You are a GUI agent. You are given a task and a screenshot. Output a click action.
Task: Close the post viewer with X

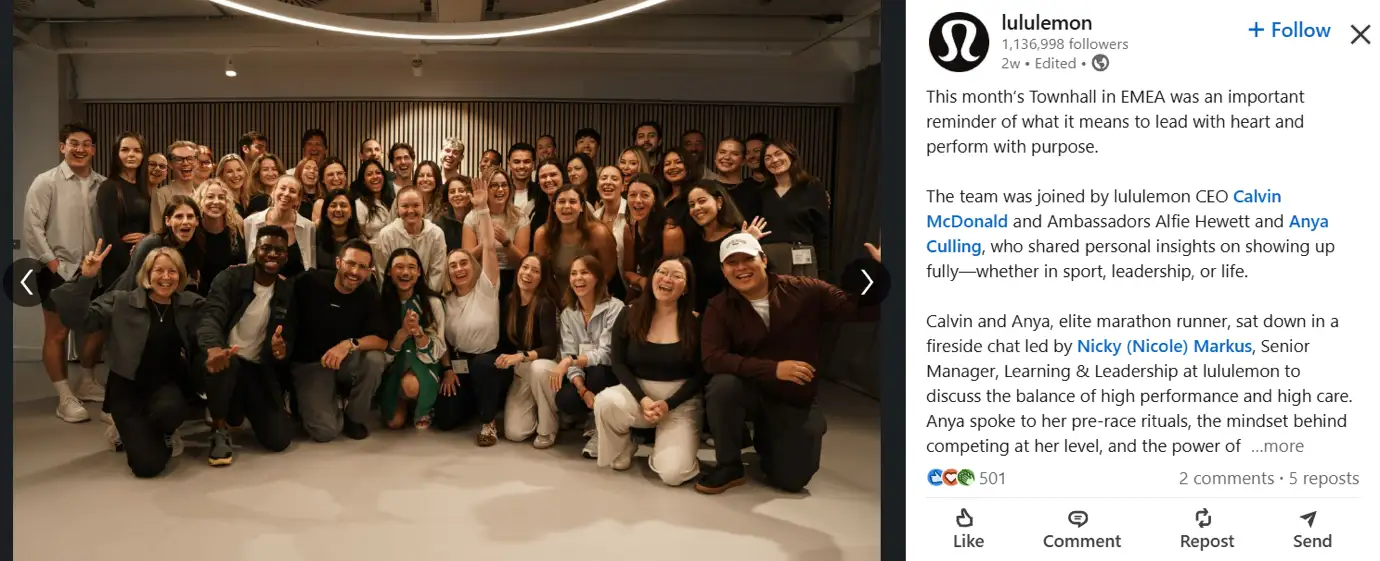tap(1360, 35)
